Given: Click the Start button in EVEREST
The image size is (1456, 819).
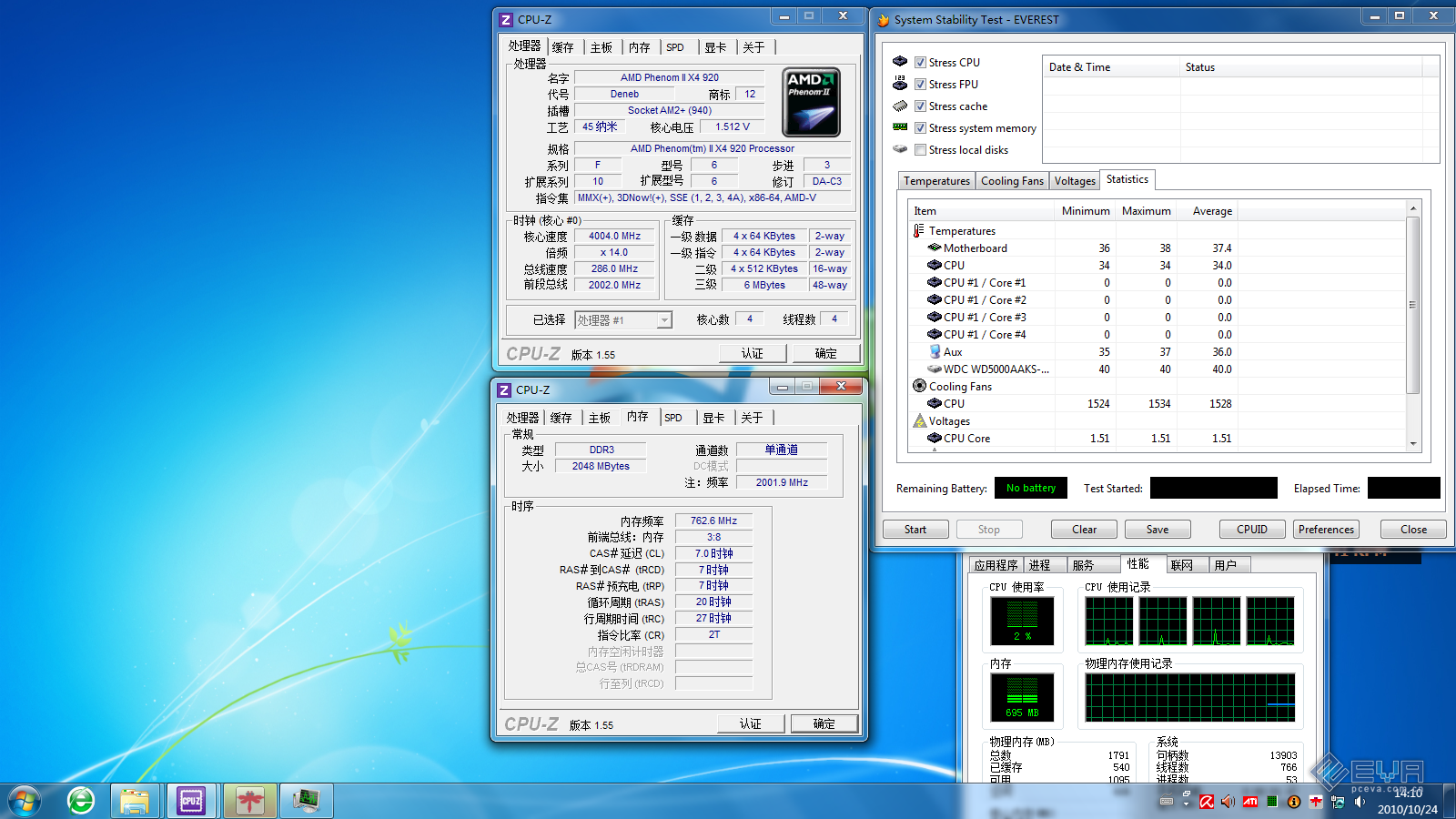Looking at the screenshot, I should 915,530.
